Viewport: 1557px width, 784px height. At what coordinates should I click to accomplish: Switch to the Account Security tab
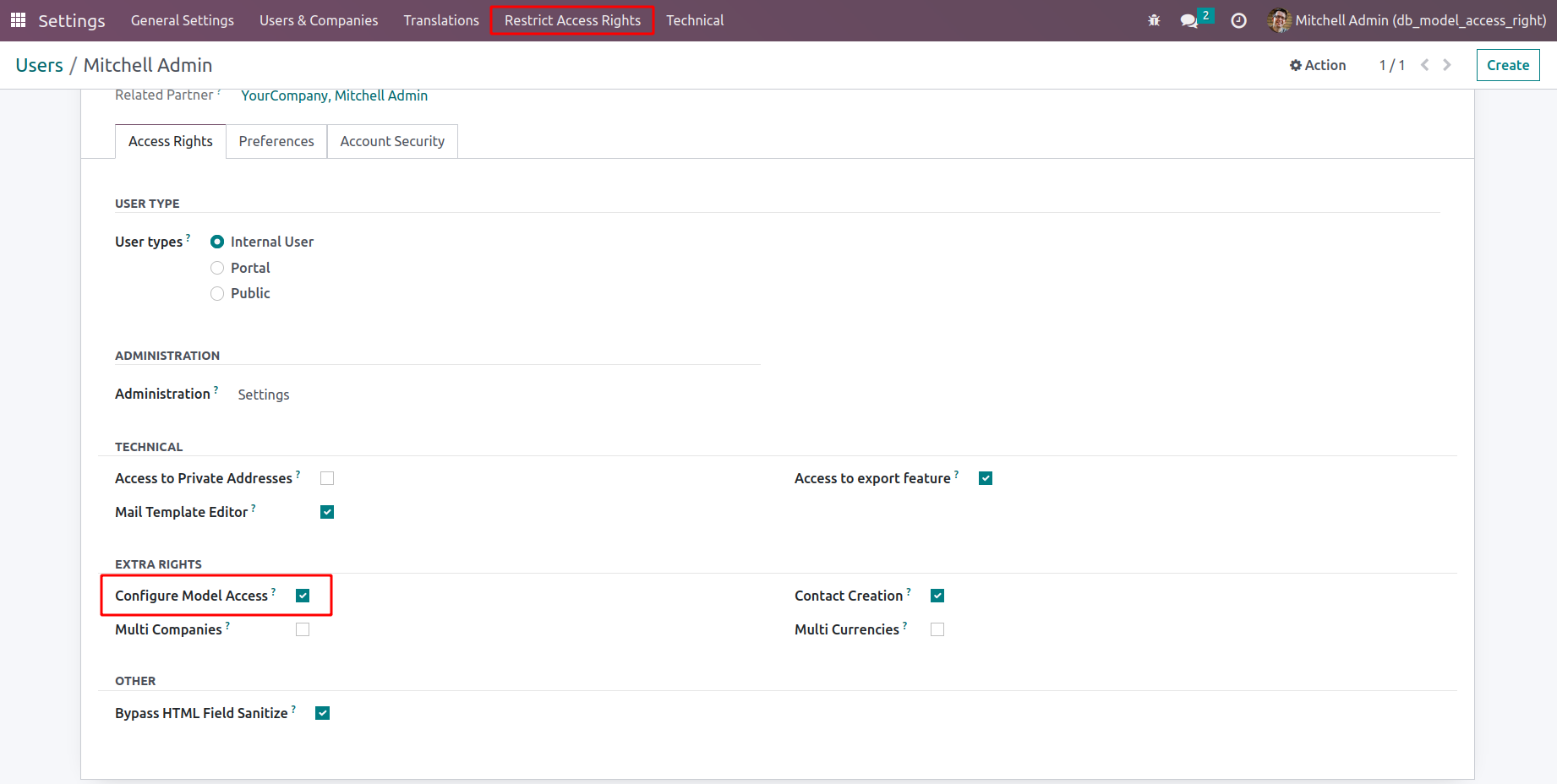[x=392, y=141]
